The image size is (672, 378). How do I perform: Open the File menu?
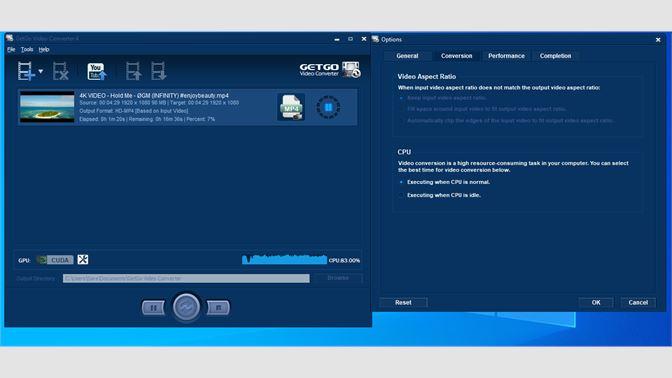11,49
